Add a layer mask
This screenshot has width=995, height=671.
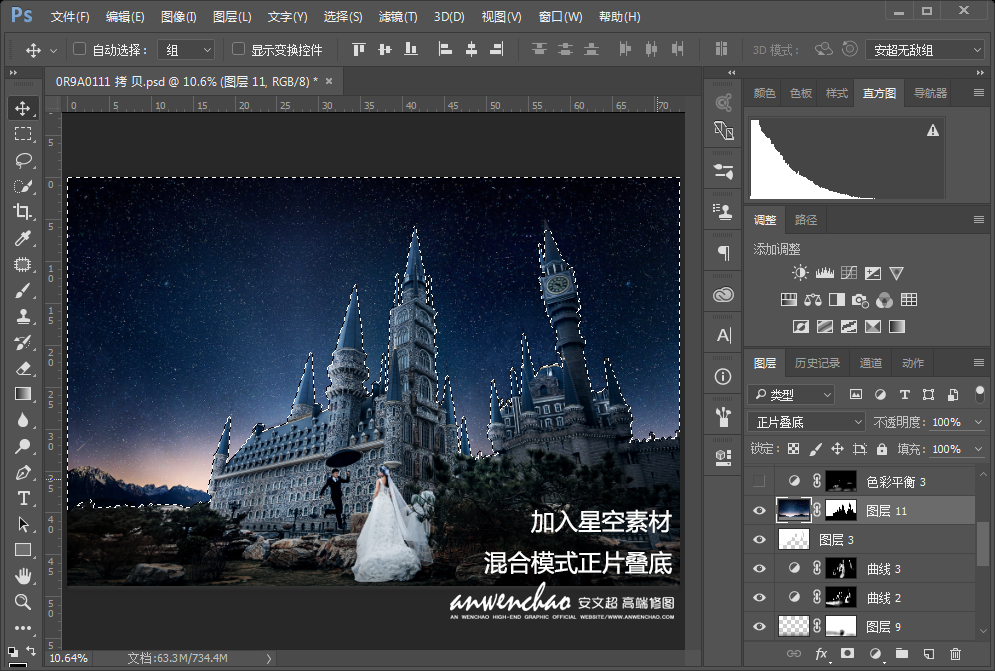tap(847, 653)
